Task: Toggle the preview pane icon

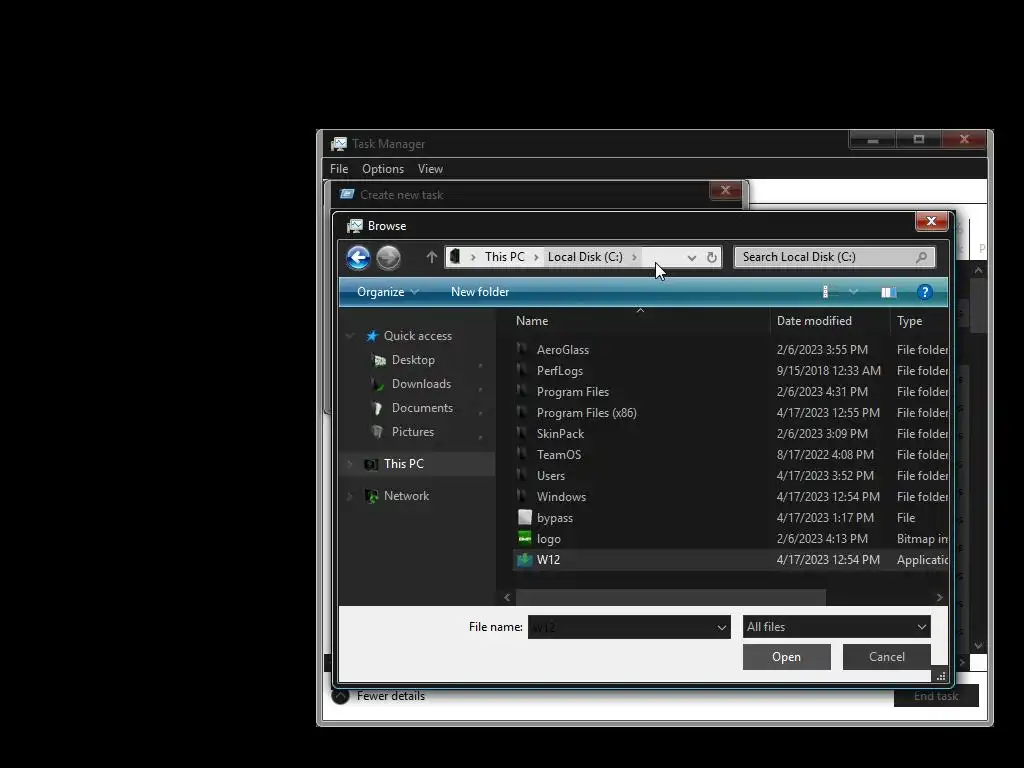Action: pyautogui.click(x=888, y=292)
